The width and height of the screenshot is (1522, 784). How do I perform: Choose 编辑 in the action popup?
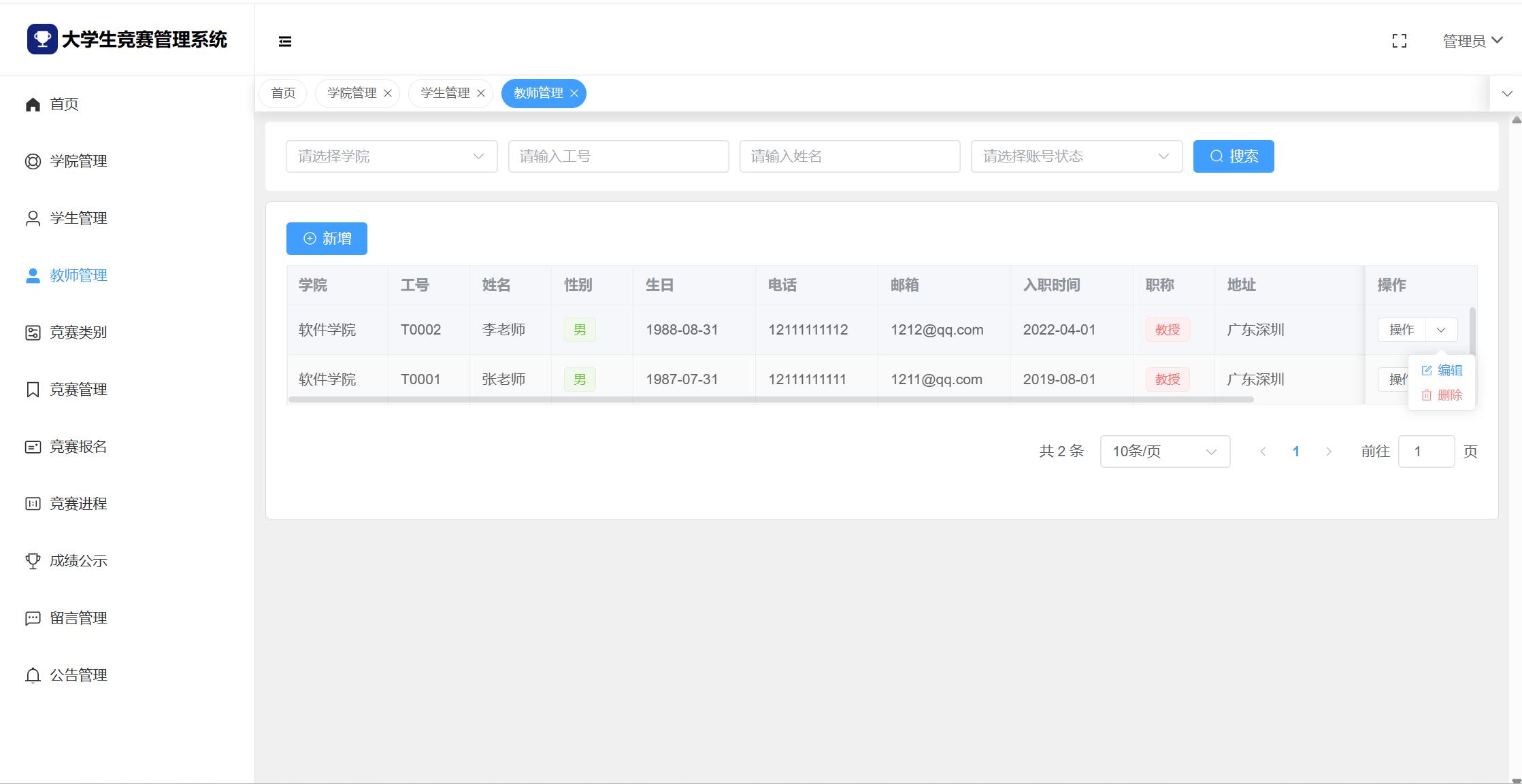pyautogui.click(x=1442, y=371)
